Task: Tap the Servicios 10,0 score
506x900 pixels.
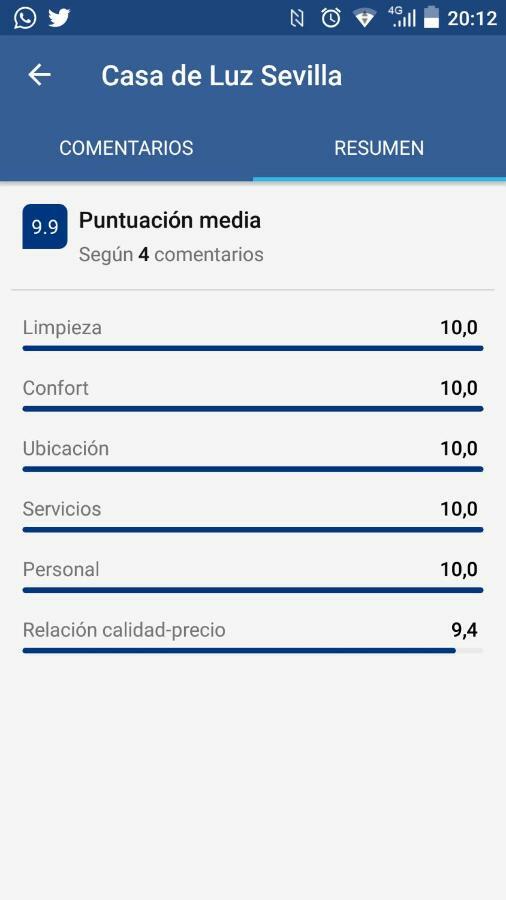Action: [459, 509]
